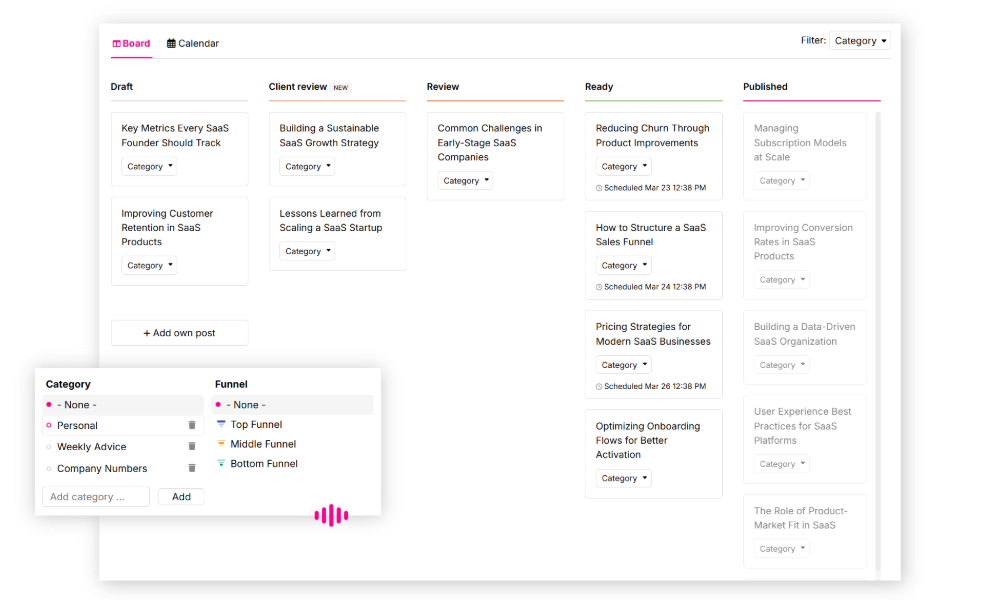Switch to the Calendar tab

coord(193,44)
